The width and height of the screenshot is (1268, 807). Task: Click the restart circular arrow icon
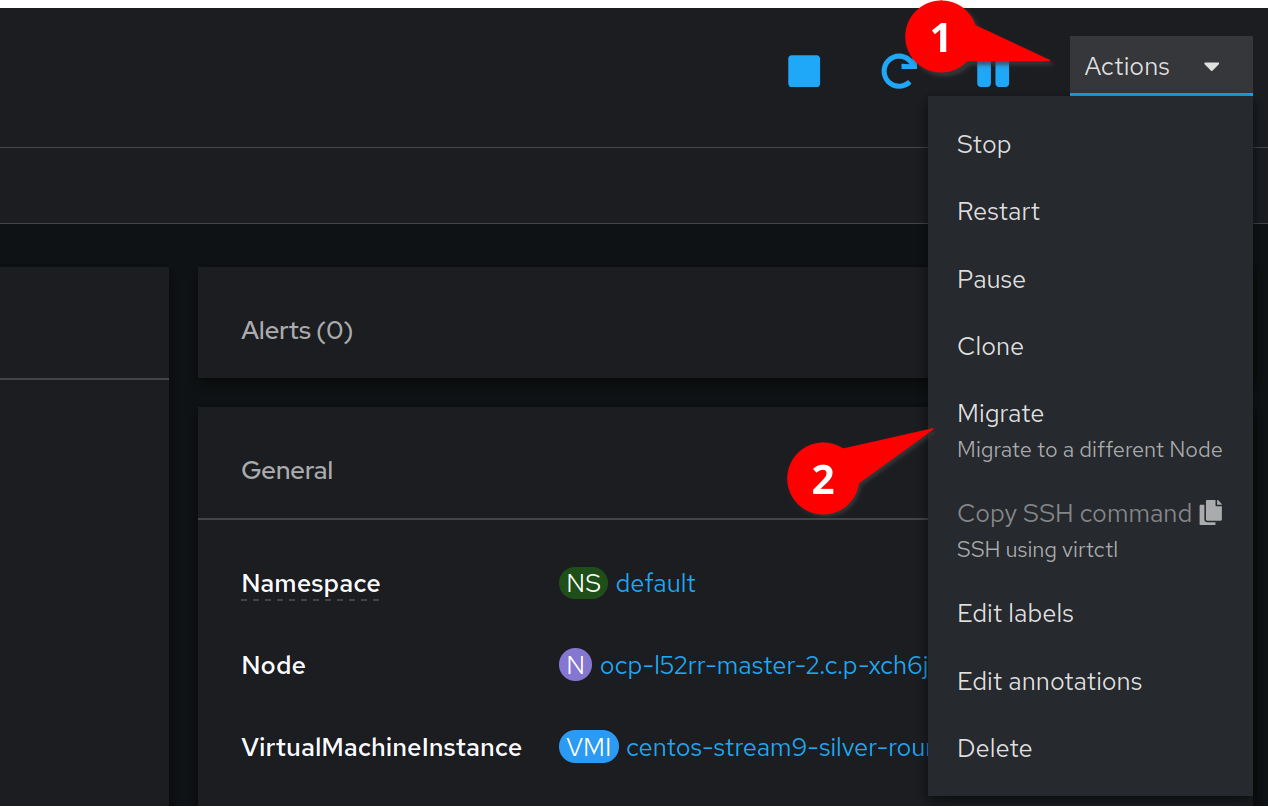[x=899, y=71]
